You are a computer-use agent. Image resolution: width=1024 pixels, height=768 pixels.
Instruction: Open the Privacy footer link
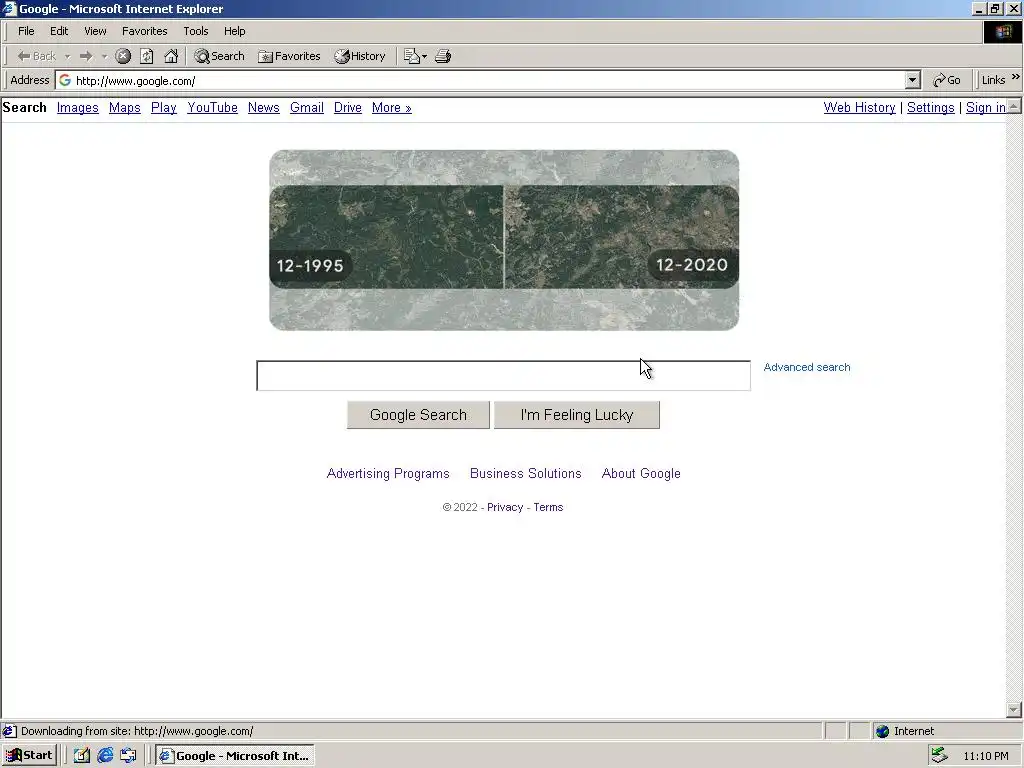click(x=505, y=507)
